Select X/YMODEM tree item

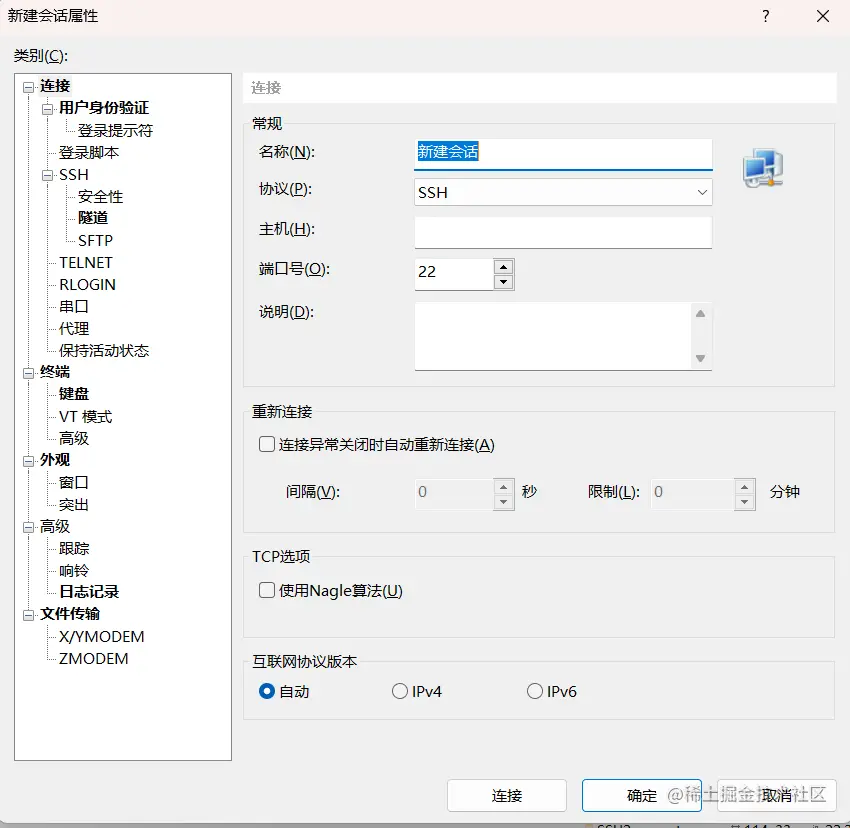101,637
